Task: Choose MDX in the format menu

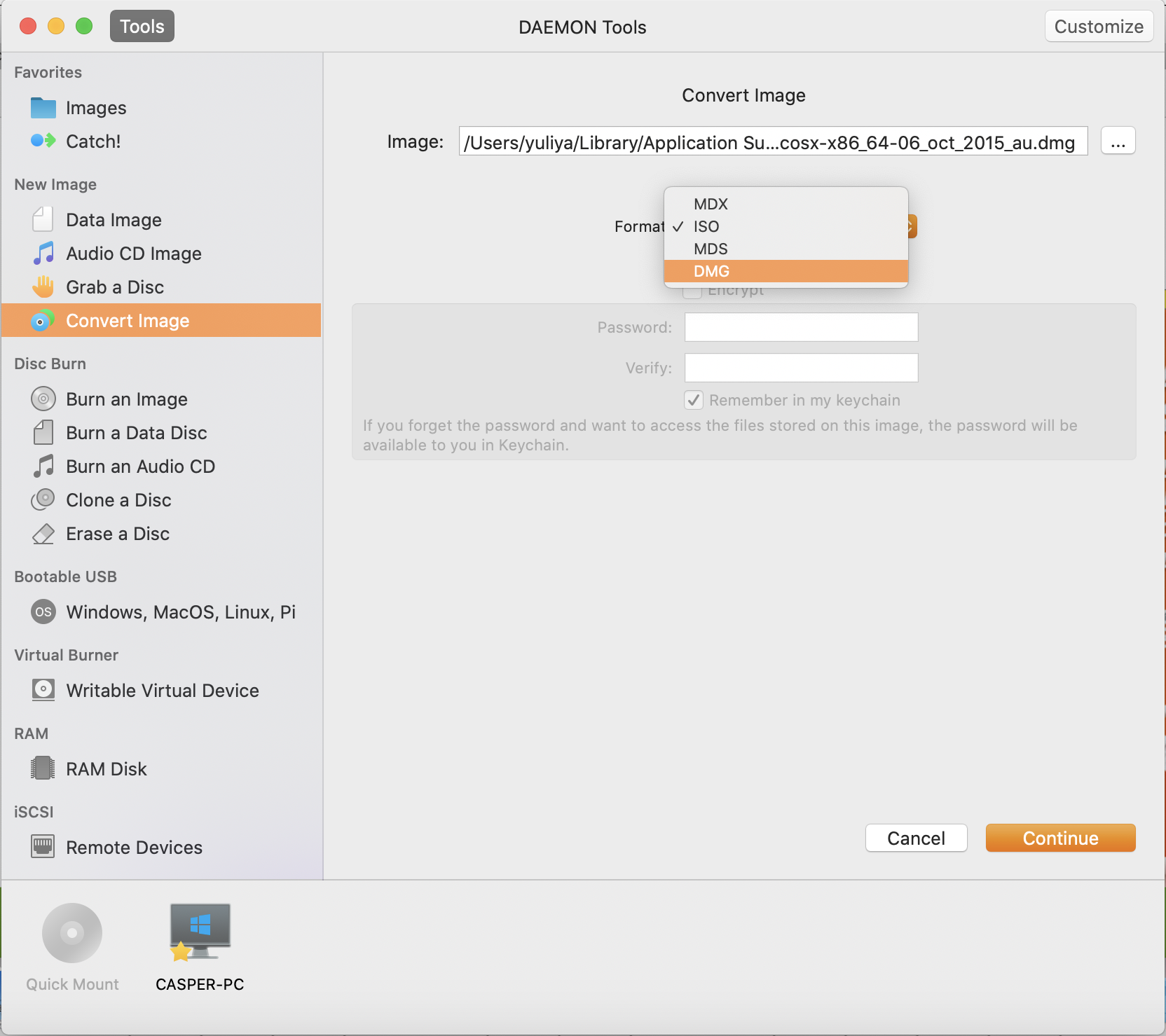Action: 786,204
